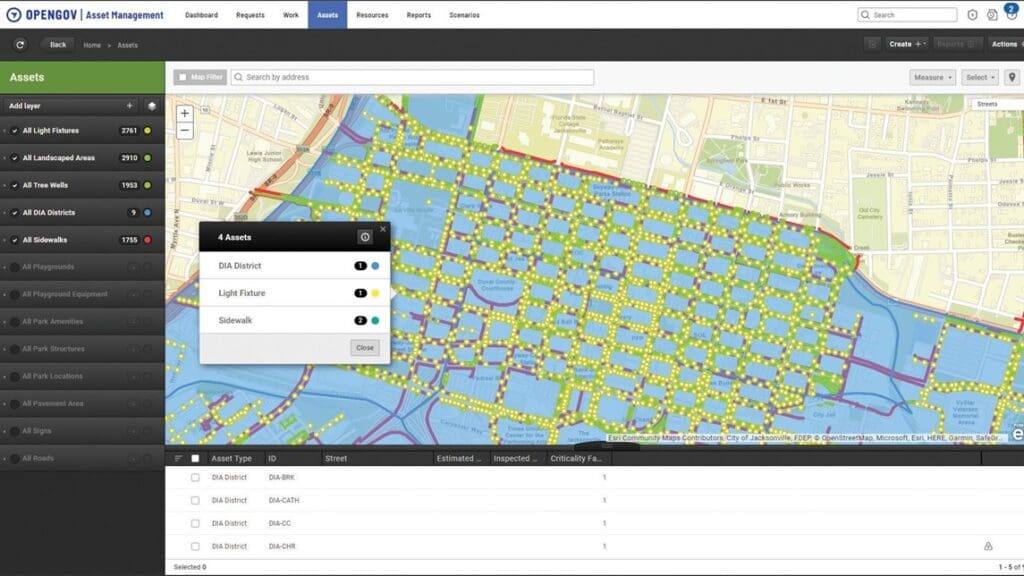This screenshot has height=576, width=1024.
Task: Click yellow color swatch for All Light Fixtures
Action: 148,131
